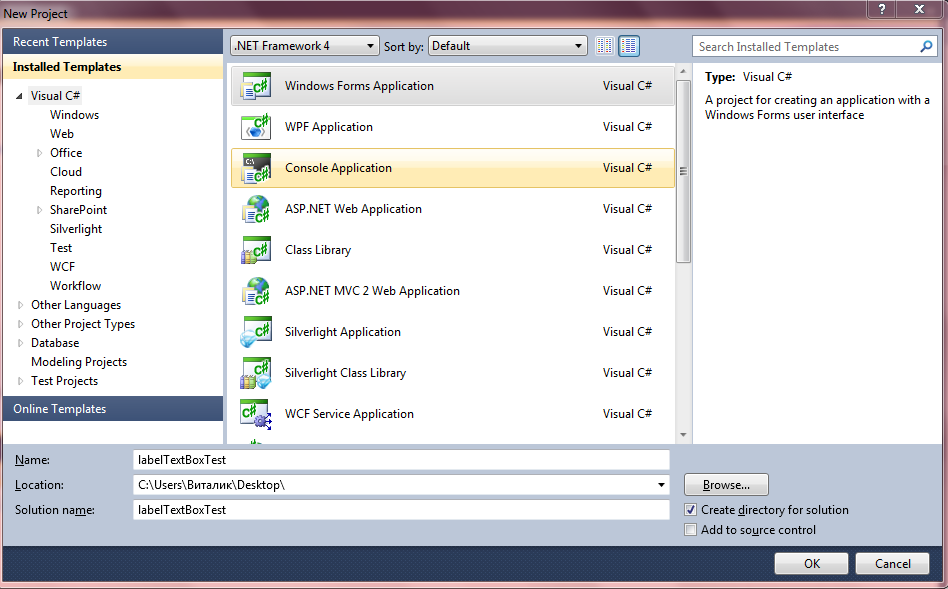Select Test in the templates tree
Screen dimensions: 948x589
[60, 248]
